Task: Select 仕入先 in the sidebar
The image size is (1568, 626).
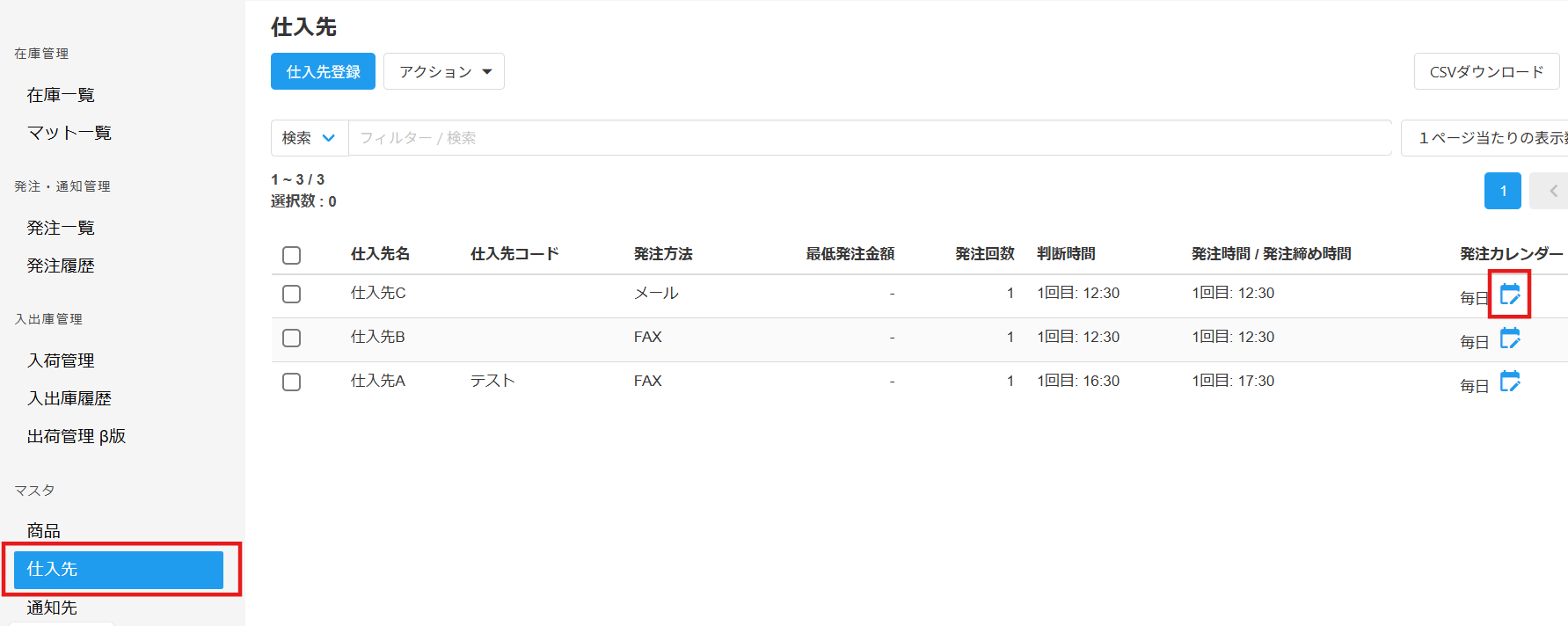Action: coord(119,570)
